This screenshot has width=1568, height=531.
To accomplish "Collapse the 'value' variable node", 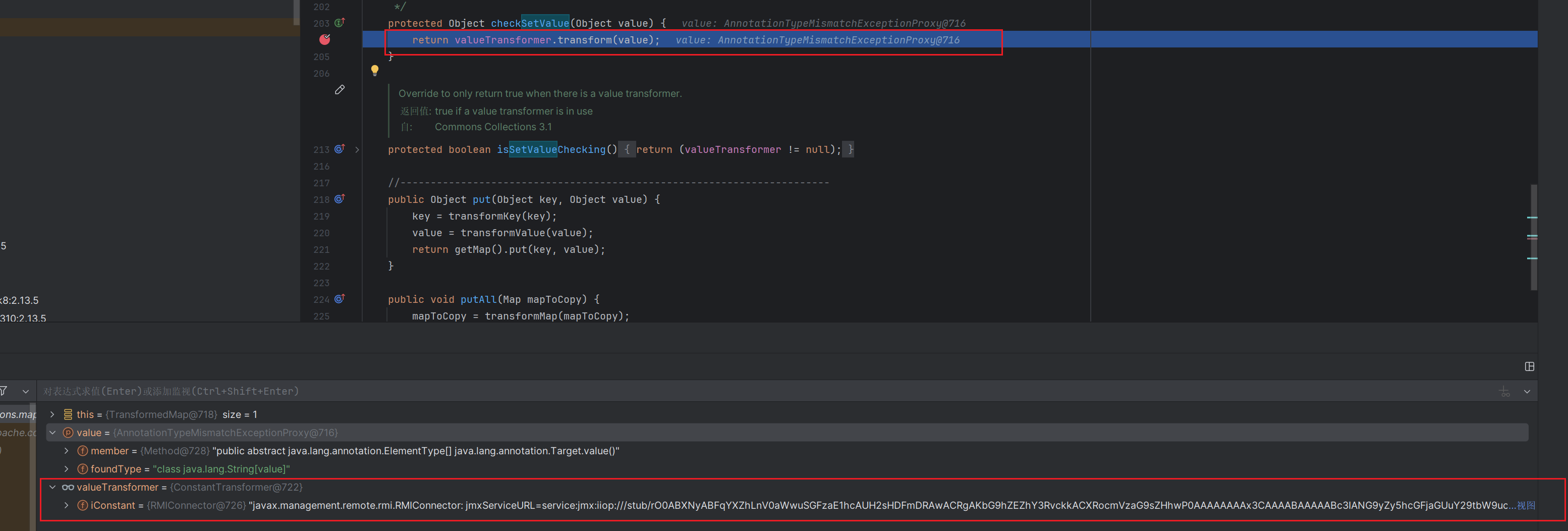I will pyautogui.click(x=52, y=433).
